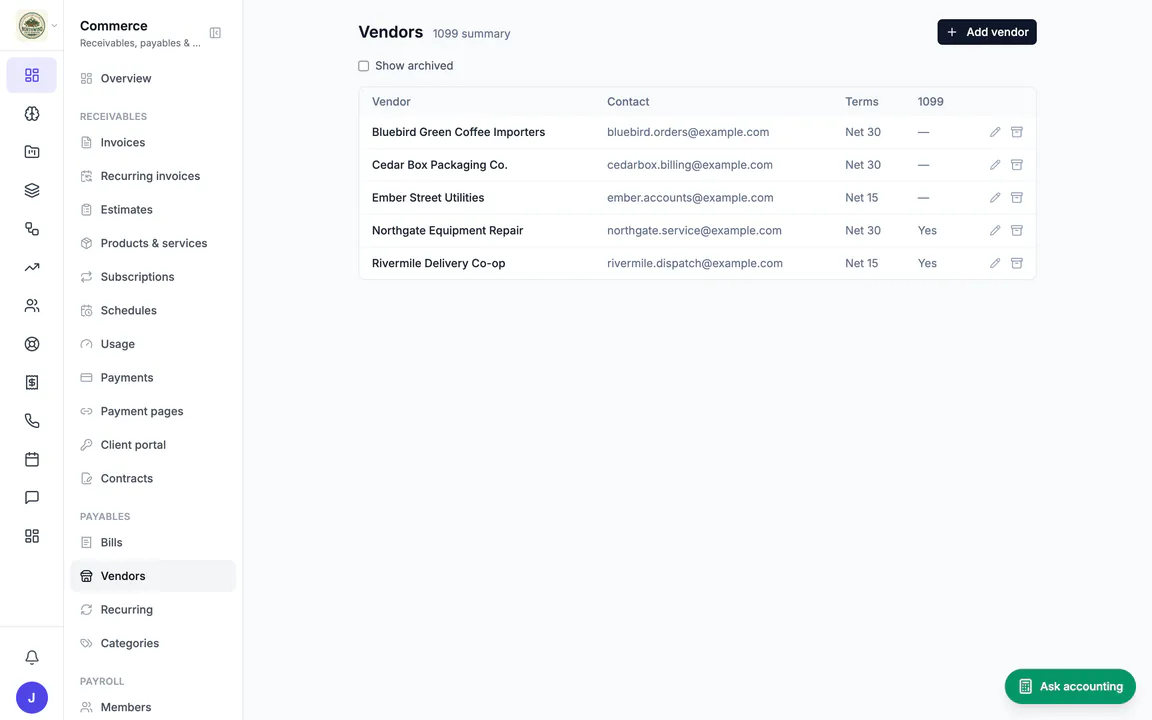Click the Terms column header
This screenshot has height=720, width=1152.
tap(862, 101)
